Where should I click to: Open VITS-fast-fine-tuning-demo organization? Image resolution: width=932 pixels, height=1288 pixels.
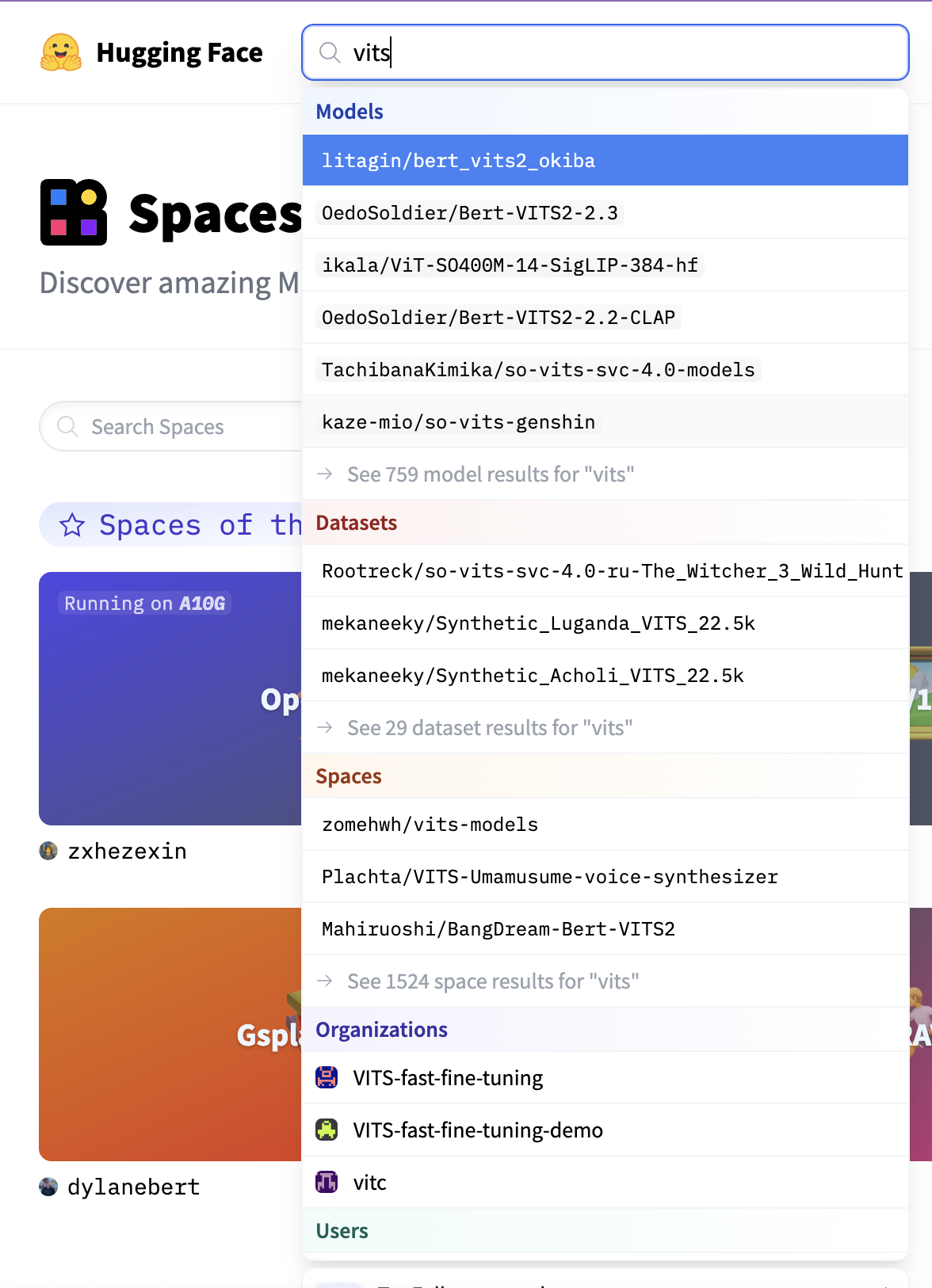pyautogui.click(x=605, y=1130)
